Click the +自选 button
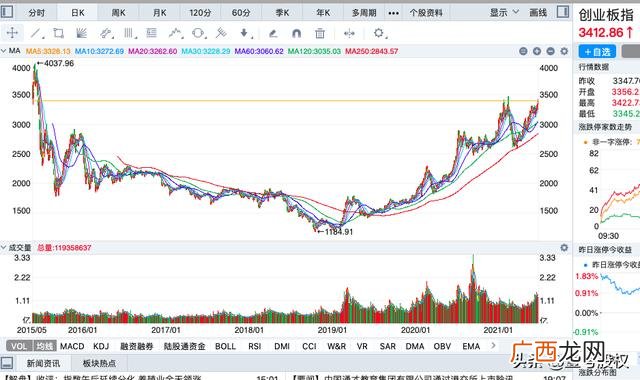640x380 pixels. coord(597,52)
